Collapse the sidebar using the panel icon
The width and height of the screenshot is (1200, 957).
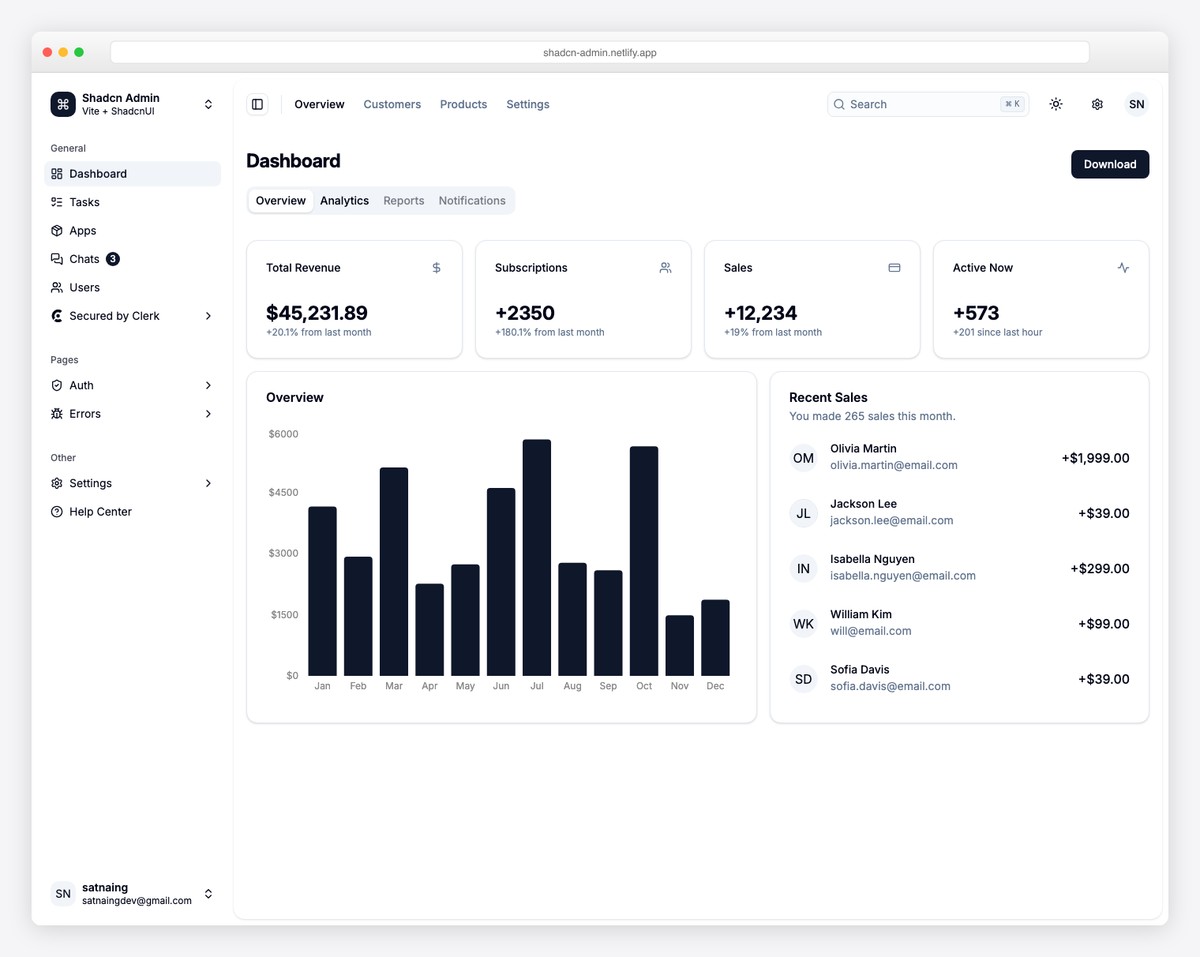click(257, 104)
